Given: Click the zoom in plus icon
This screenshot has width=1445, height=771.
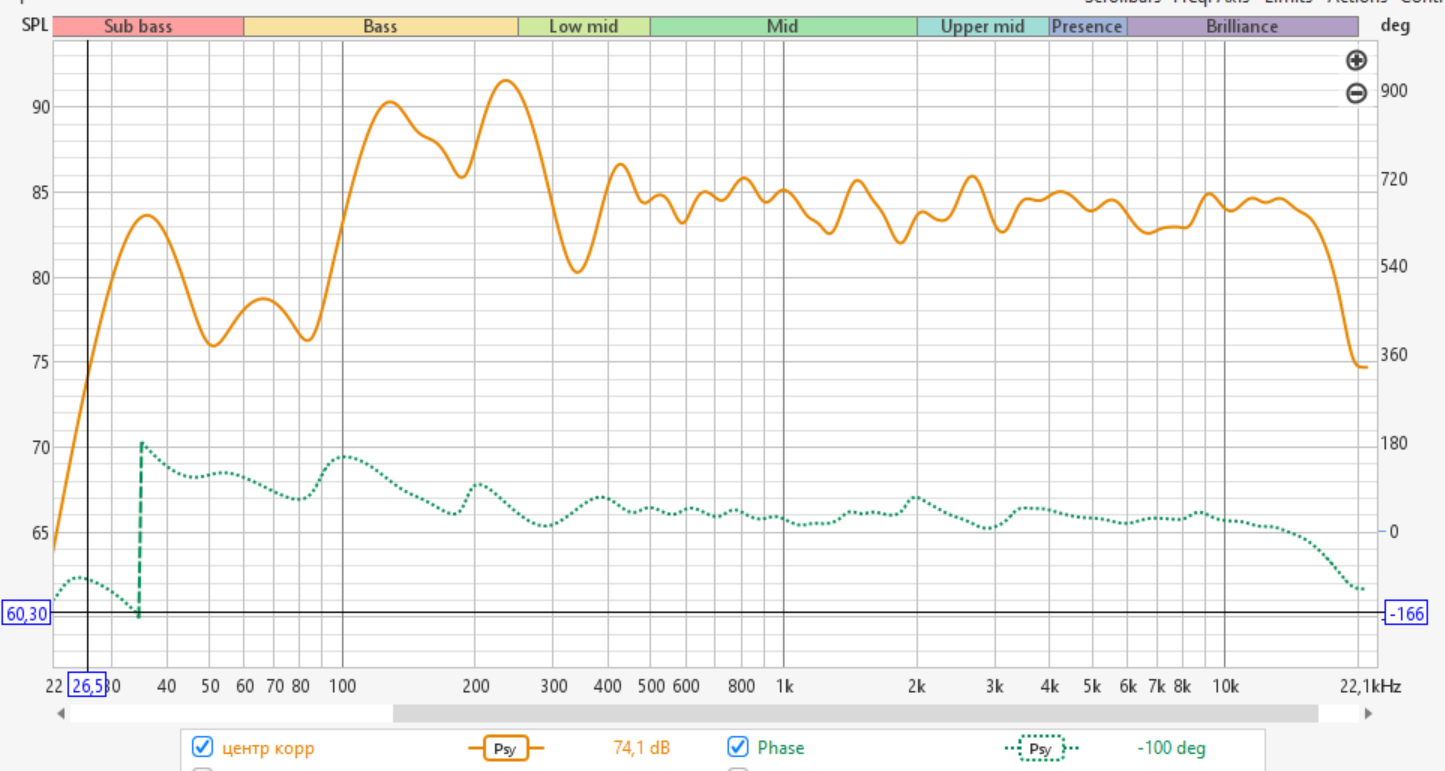Looking at the screenshot, I should point(1356,61).
